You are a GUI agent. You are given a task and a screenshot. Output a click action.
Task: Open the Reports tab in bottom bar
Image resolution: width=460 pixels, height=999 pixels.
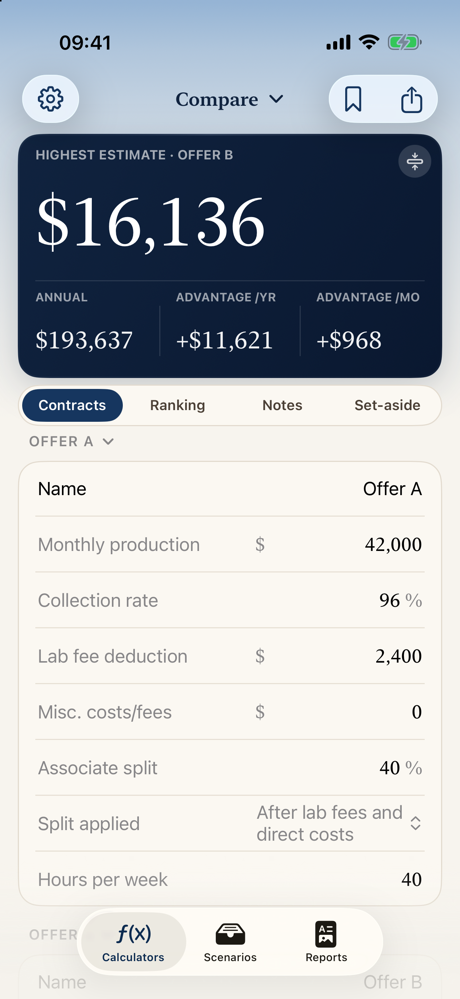(326, 942)
